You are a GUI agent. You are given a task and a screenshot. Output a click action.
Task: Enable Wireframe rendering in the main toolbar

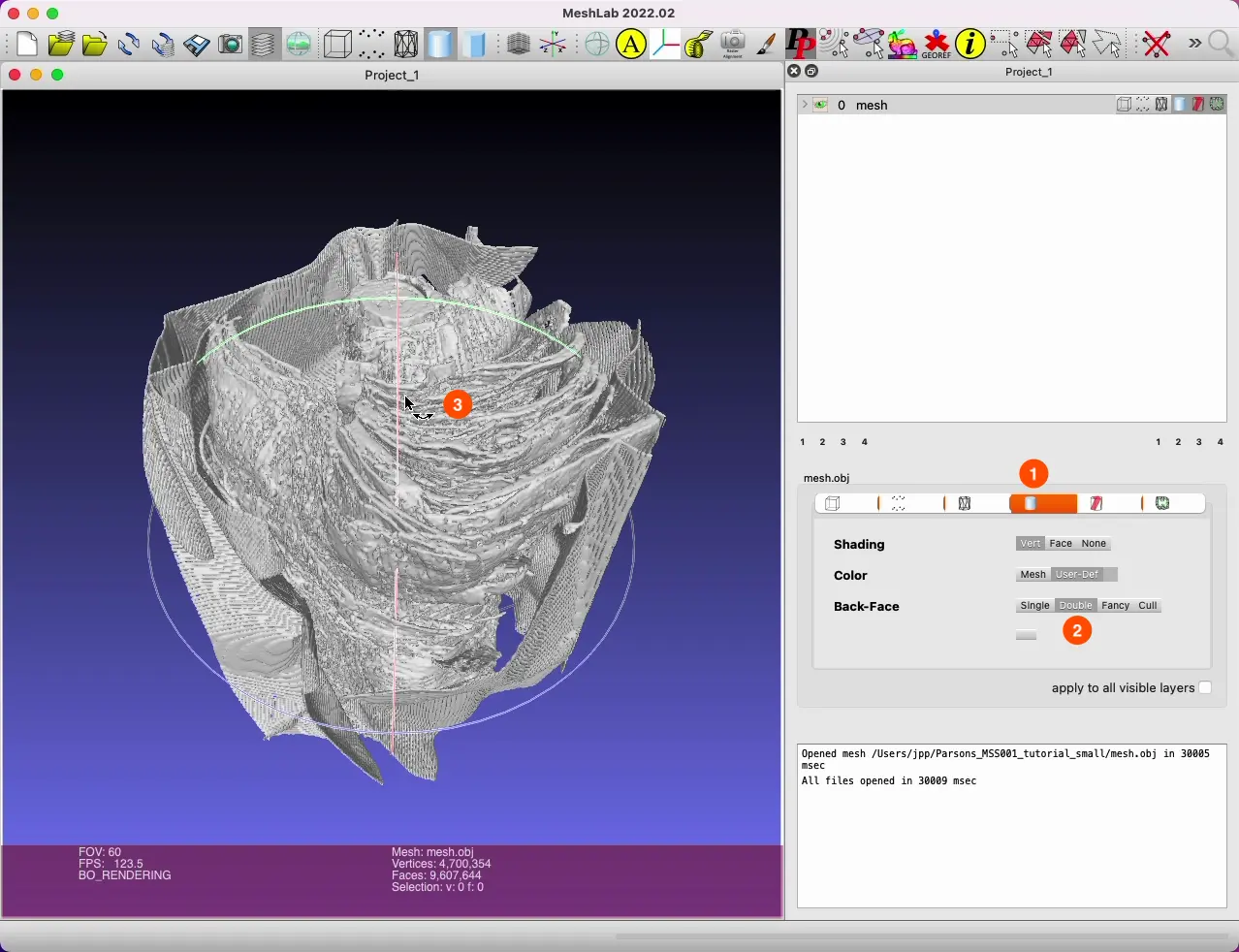406,45
